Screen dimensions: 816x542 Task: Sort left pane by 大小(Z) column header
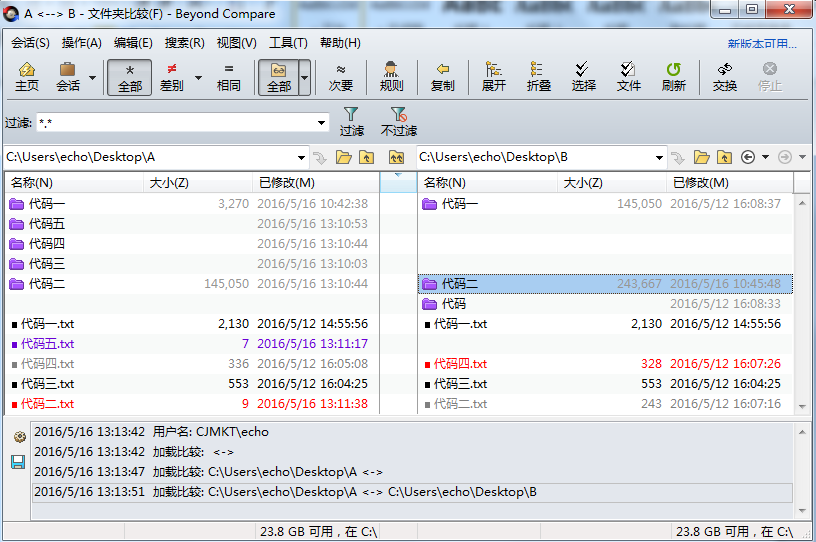(198, 183)
